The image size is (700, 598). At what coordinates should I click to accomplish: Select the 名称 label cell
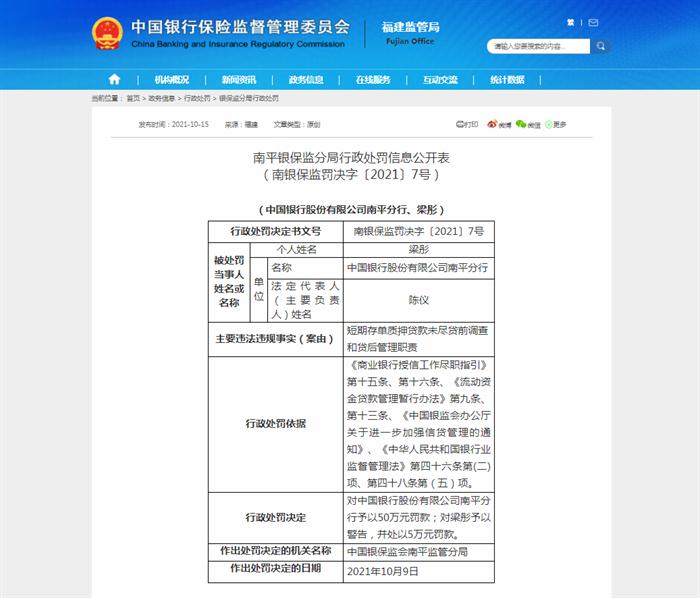305,268
